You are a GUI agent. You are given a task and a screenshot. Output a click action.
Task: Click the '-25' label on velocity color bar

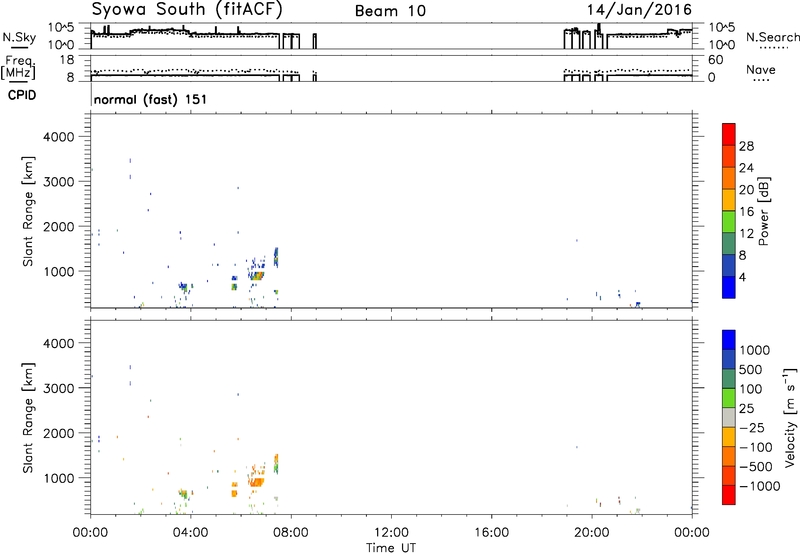point(752,428)
